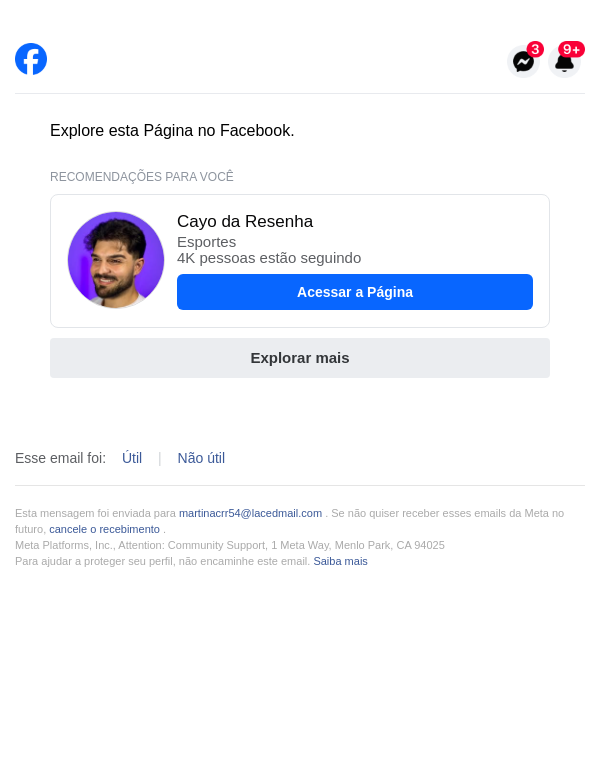The width and height of the screenshot is (600, 768).
Task: Click the Esportes category text
Action: point(207,242)
